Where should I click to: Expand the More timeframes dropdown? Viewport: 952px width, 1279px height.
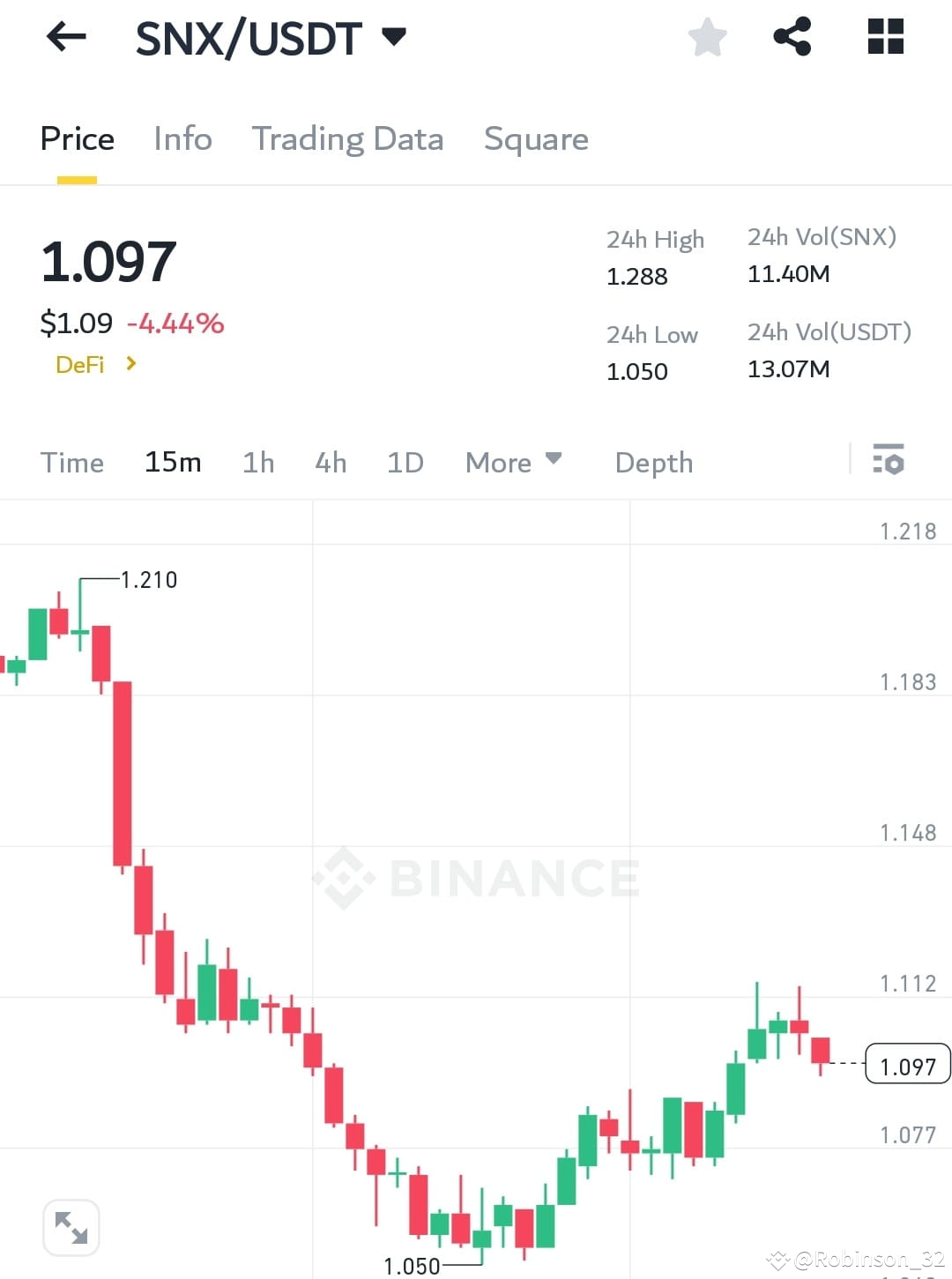tap(514, 462)
